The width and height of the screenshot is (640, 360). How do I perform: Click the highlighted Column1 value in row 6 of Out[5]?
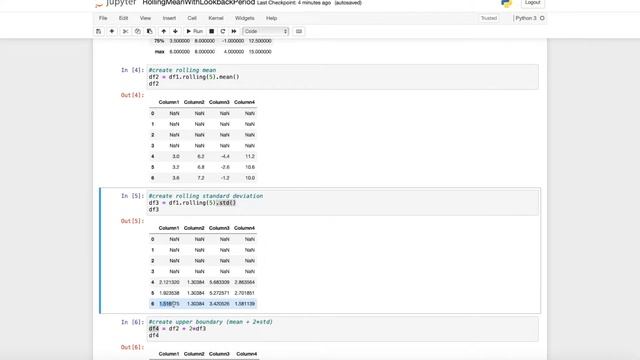(169, 304)
